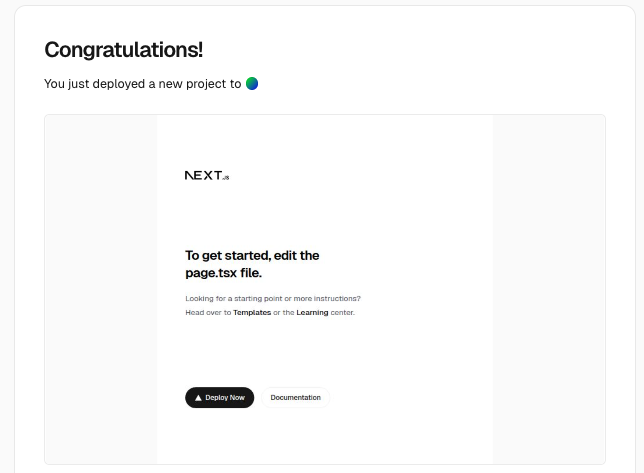This screenshot has height=473, width=644.
Task: Click the preview's right gray margin
Action: 549,290
